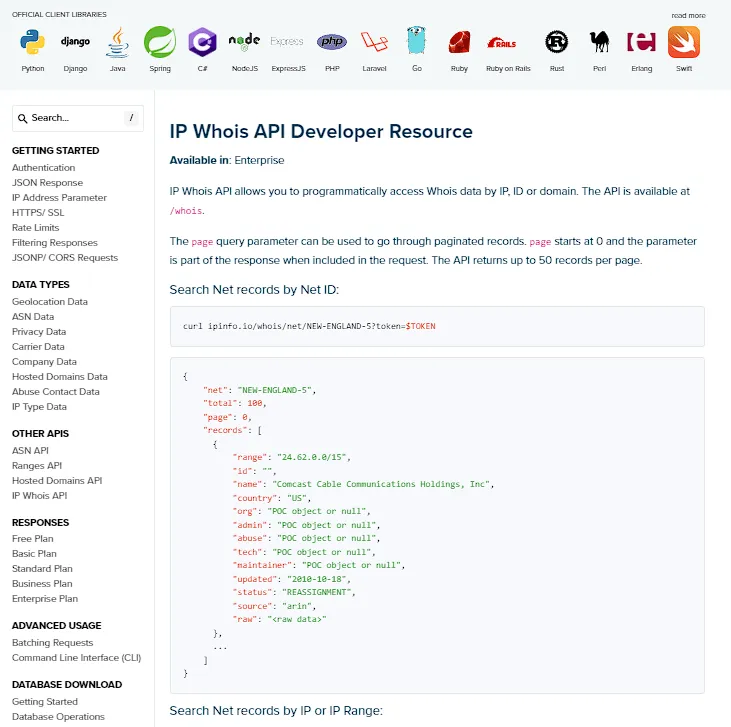731x727 pixels.
Task: Go to ASN Data page
Action: coord(33,316)
